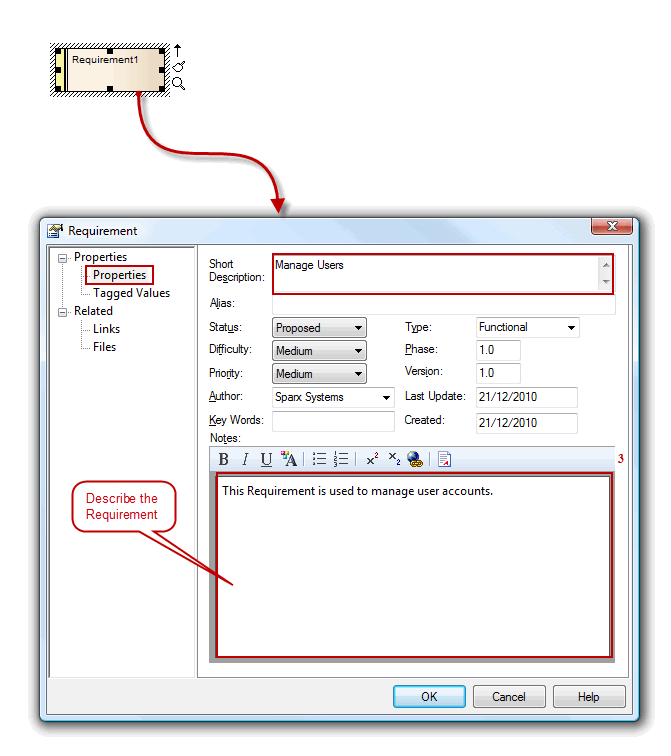This screenshot has height=756, width=671.
Task: Toggle underline formatting in Notes toolbar
Action: [266, 459]
